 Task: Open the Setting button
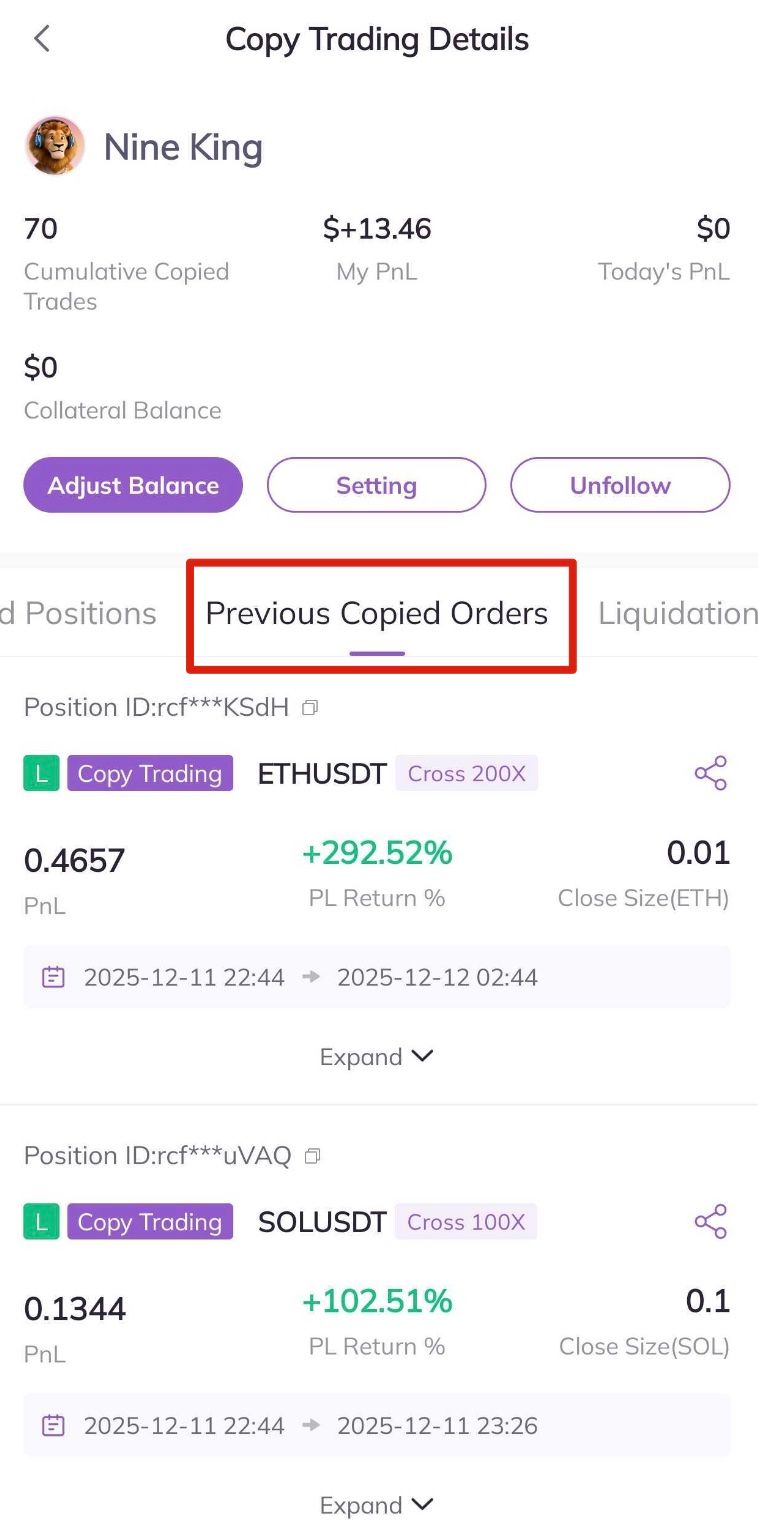(376, 485)
